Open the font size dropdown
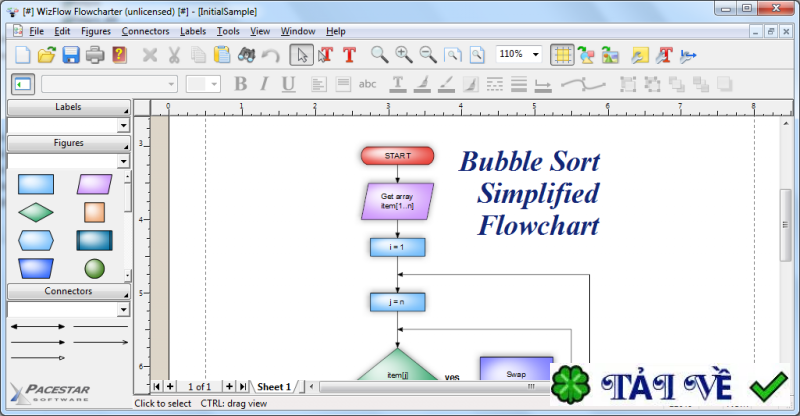Image resolution: width=800 pixels, height=416 pixels. point(214,84)
